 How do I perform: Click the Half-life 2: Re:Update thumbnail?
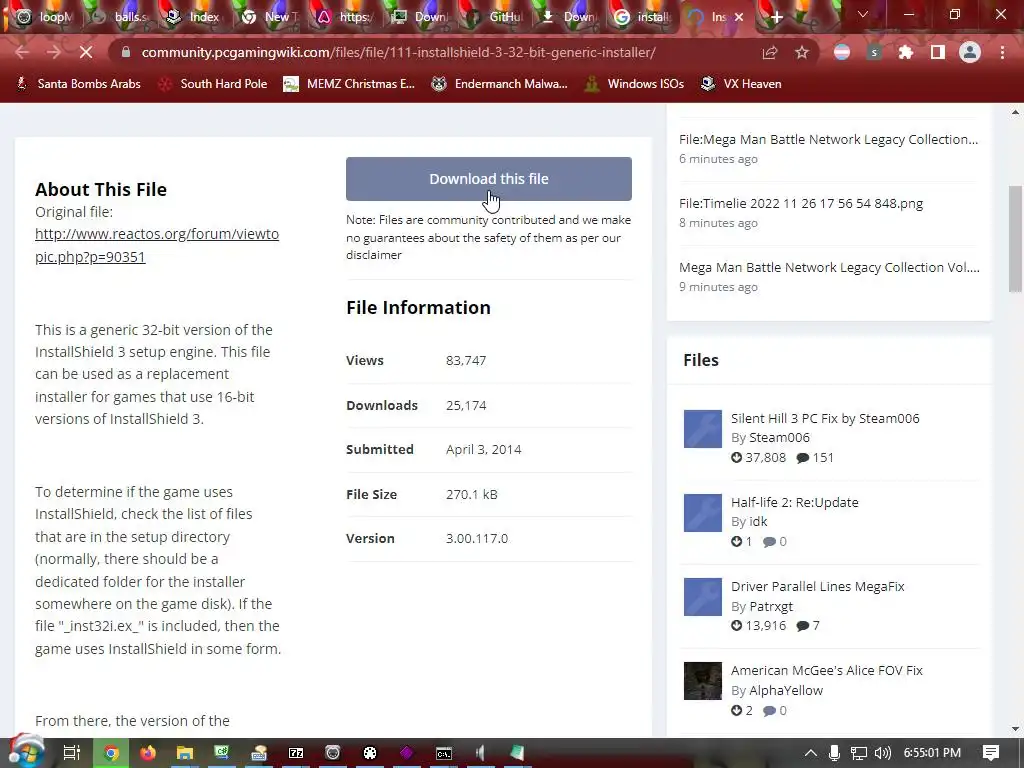point(703,513)
